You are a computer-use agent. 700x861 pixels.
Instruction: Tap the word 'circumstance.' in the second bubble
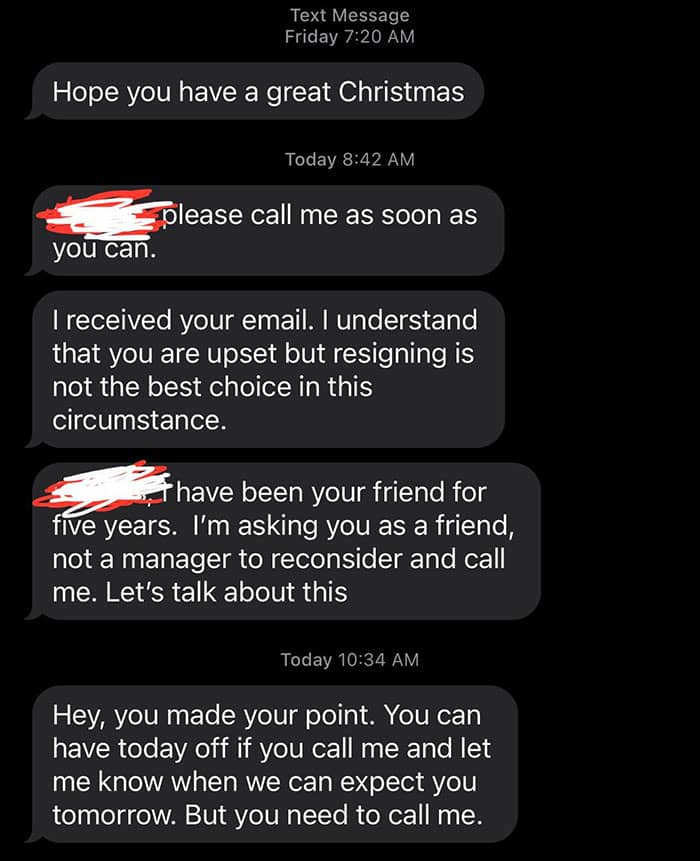coord(139,421)
